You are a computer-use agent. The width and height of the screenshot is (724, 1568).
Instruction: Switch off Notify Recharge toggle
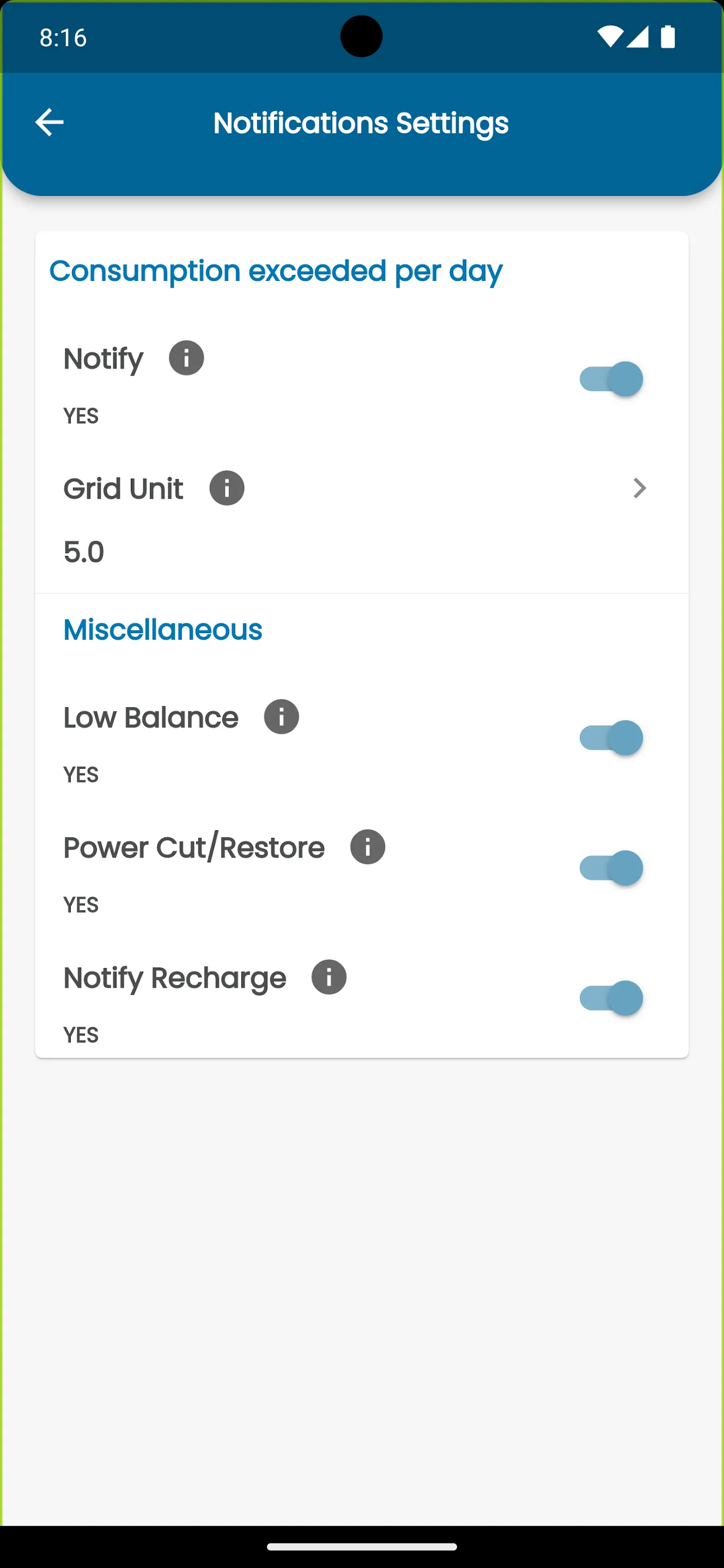pyautogui.click(x=611, y=999)
